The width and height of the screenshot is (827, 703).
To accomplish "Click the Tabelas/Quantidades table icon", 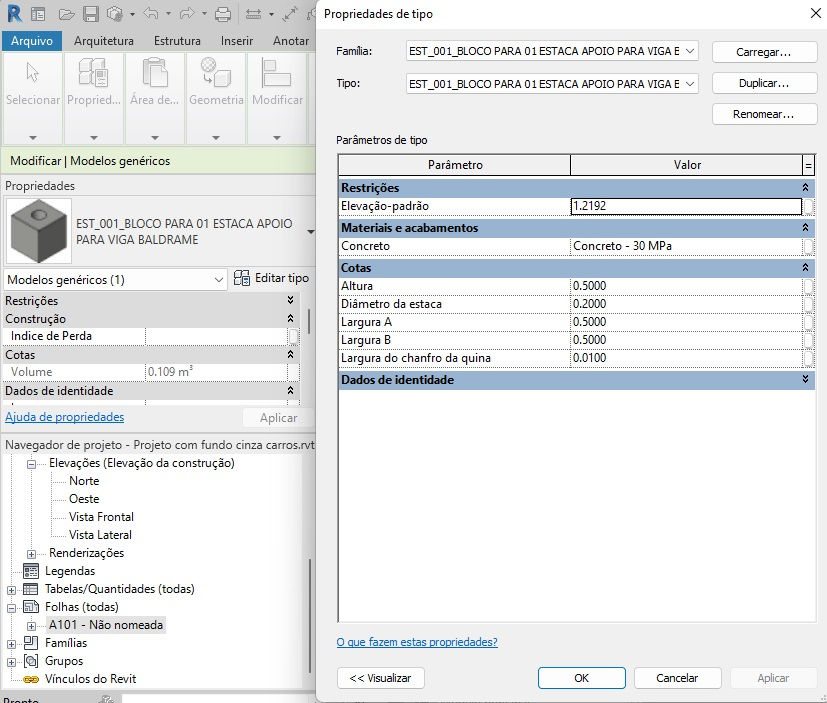I will pos(31,589).
